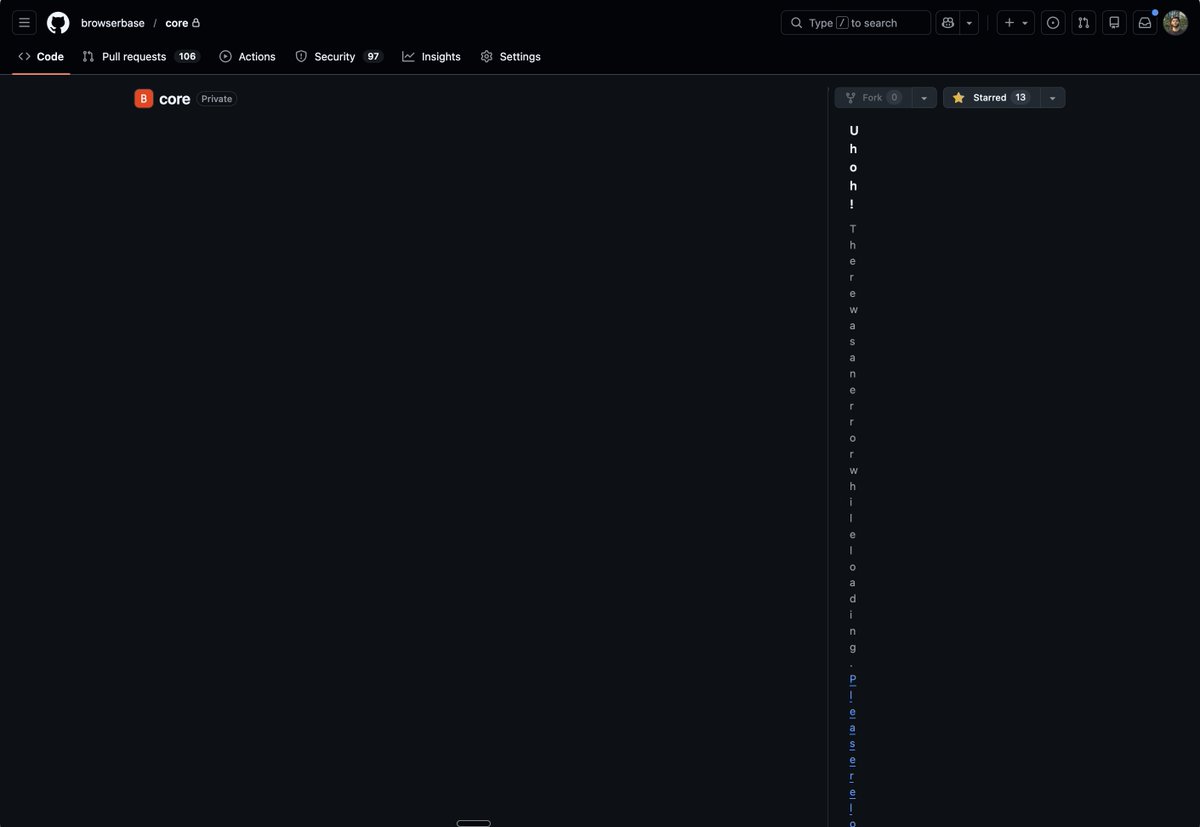This screenshot has width=1200, height=827.
Task: Open the browserbase organization link
Action: (x=113, y=23)
